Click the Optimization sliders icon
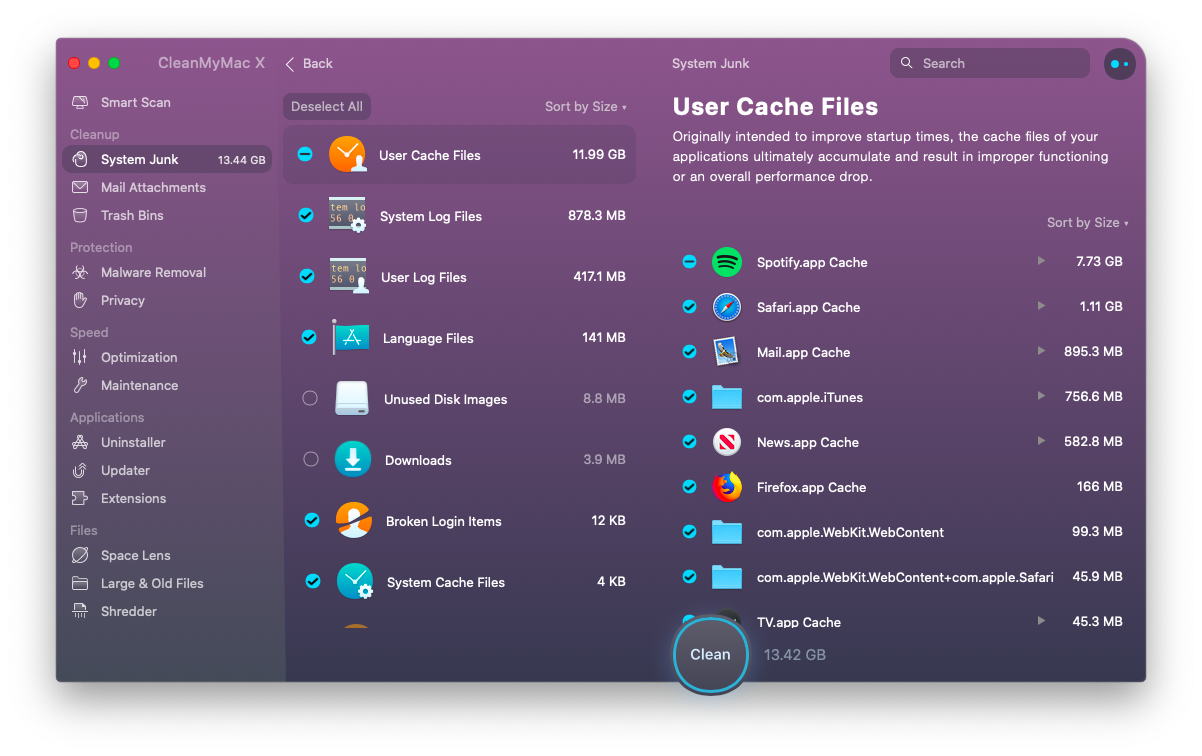 80,358
